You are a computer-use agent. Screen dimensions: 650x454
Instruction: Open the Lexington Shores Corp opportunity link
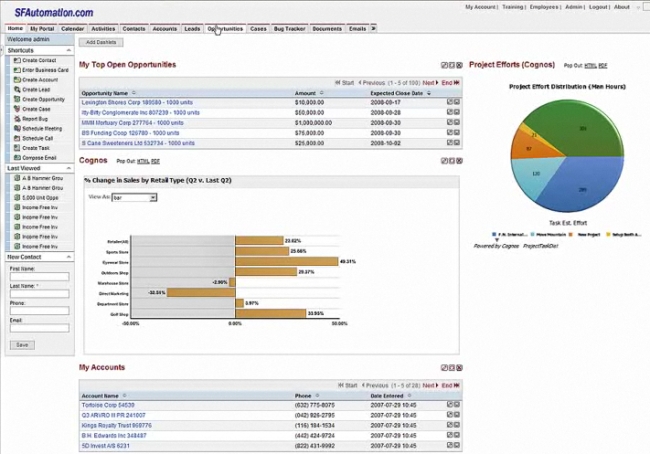click(x=137, y=102)
